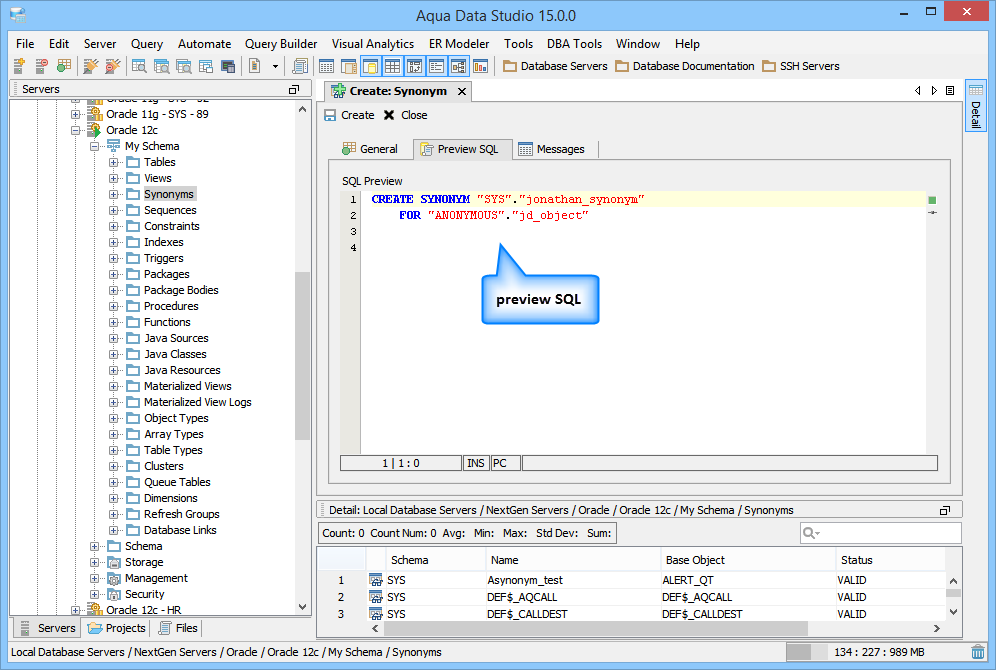Click the Create button
Image resolution: width=996 pixels, height=670 pixels.
(x=349, y=115)
